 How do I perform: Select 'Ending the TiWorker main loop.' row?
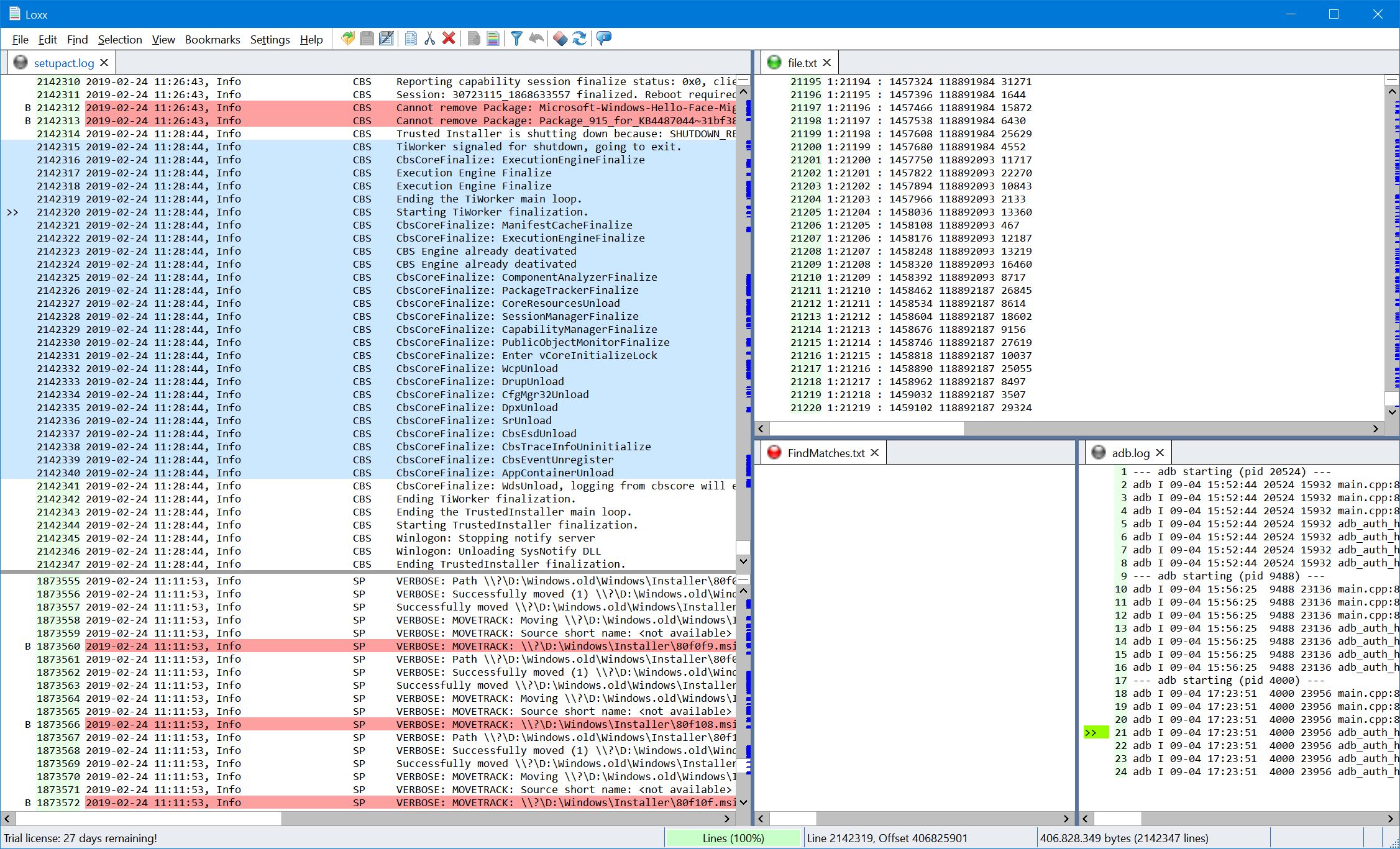pyautogui.click(x=368, y=199)
